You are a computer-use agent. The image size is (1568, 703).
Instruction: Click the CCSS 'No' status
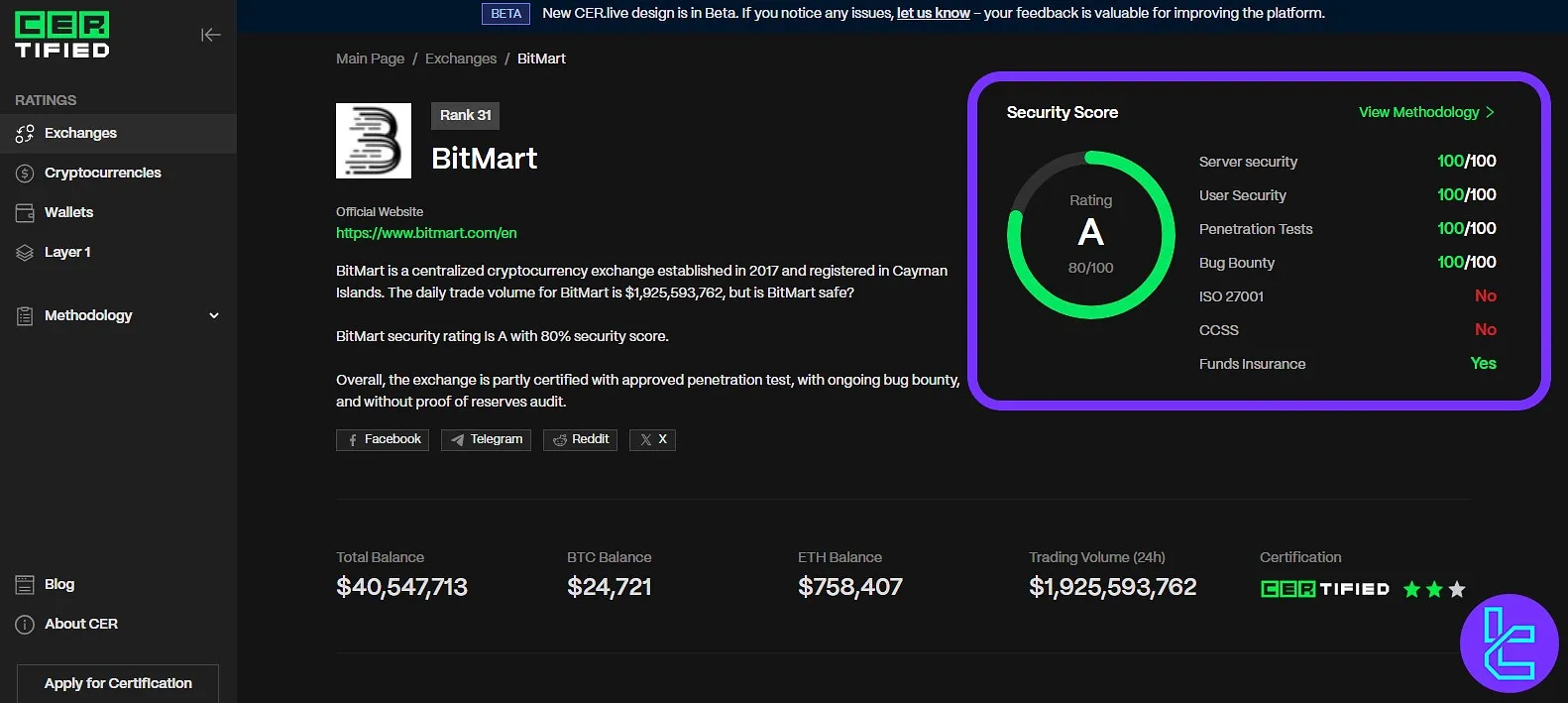pyautogui.click(x=1486, y=330)
